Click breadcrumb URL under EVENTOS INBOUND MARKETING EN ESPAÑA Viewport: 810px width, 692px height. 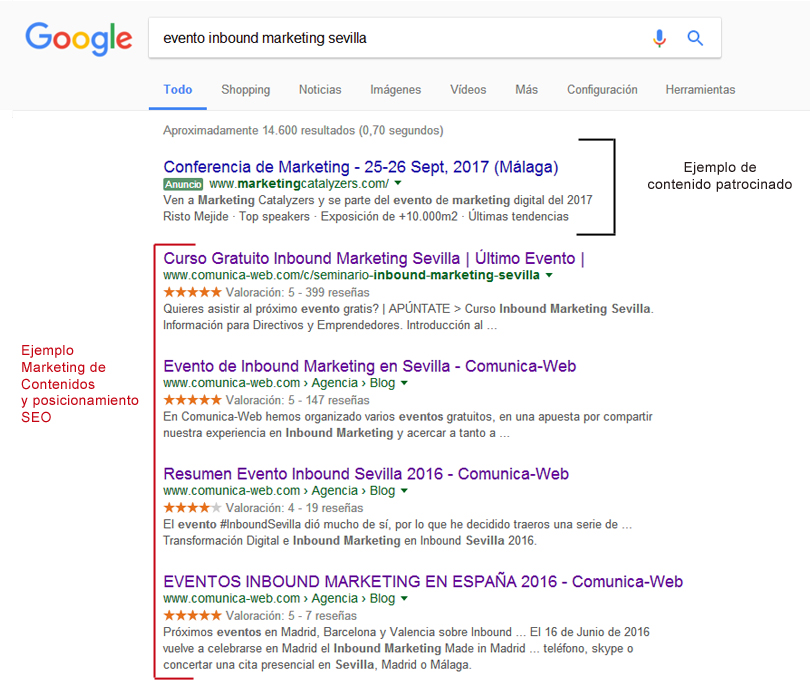click(279, 599)
